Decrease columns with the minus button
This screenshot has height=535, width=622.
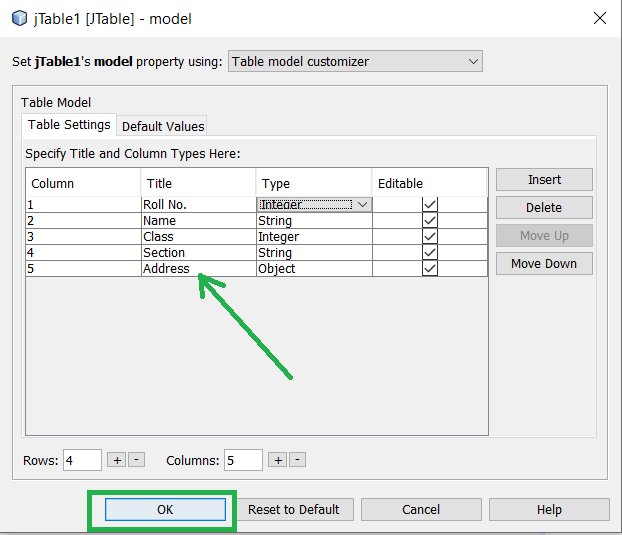[x=298, y=460]
